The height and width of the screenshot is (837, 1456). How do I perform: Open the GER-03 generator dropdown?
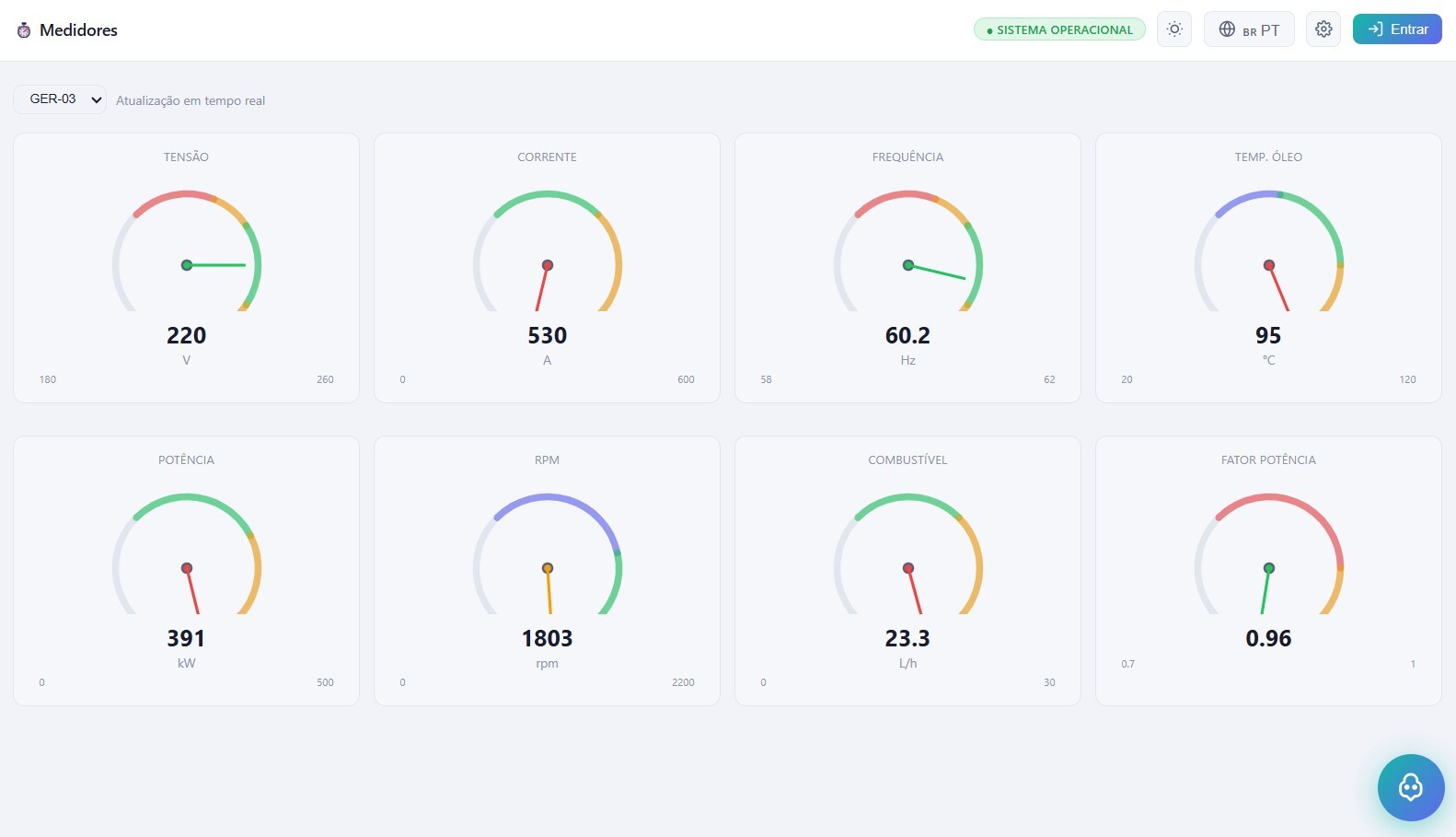coord(60,99)
